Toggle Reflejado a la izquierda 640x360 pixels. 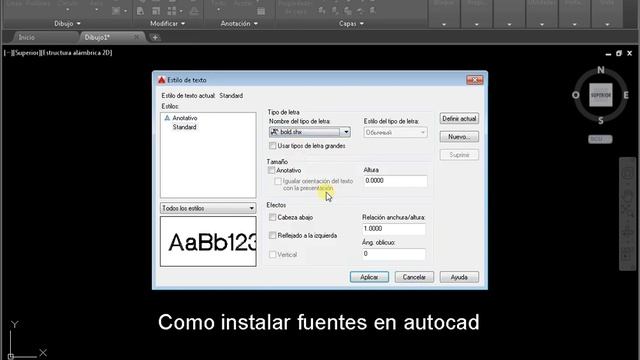coord(273,236)
